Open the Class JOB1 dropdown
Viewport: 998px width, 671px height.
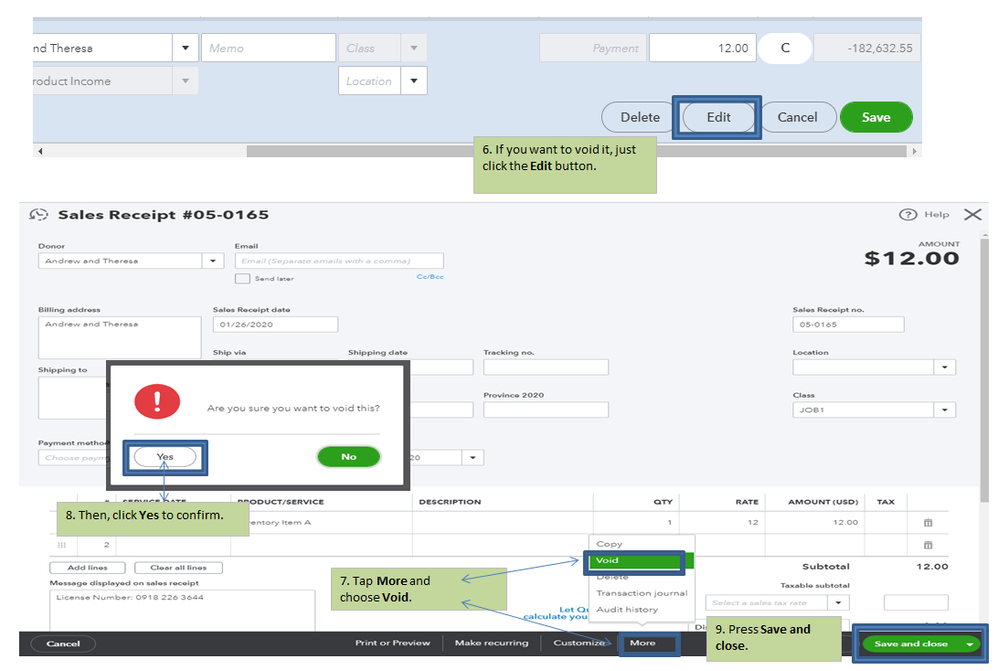945,410
